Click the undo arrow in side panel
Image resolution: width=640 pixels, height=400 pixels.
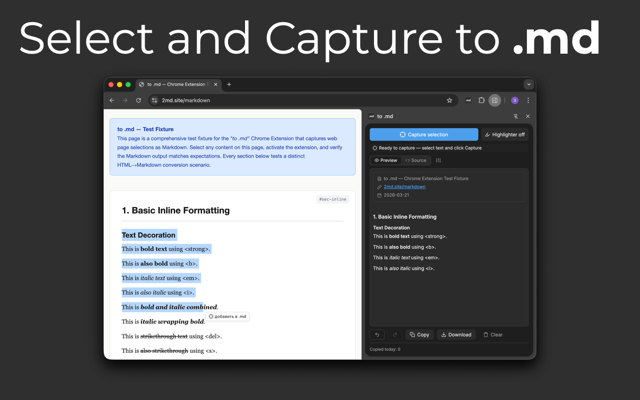(x=377, y=335)
